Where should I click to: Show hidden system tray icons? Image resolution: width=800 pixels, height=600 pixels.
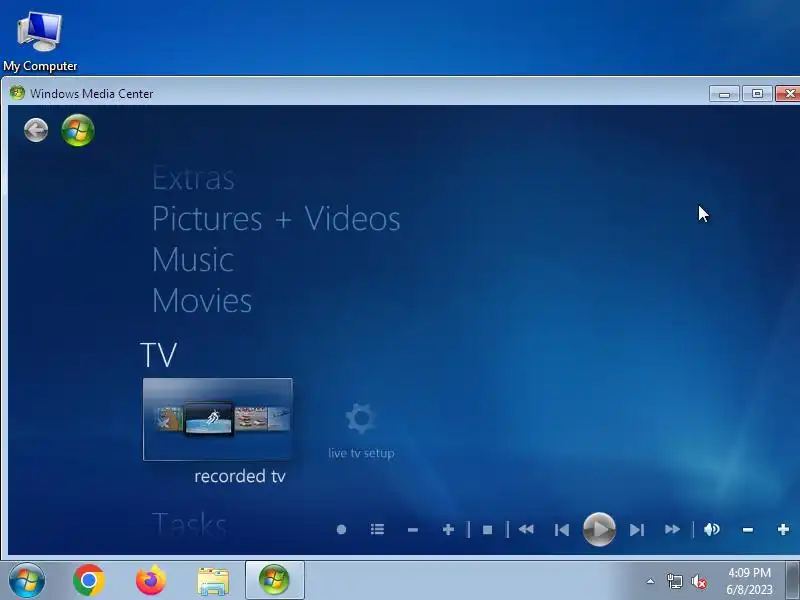(x=650, y=581)
